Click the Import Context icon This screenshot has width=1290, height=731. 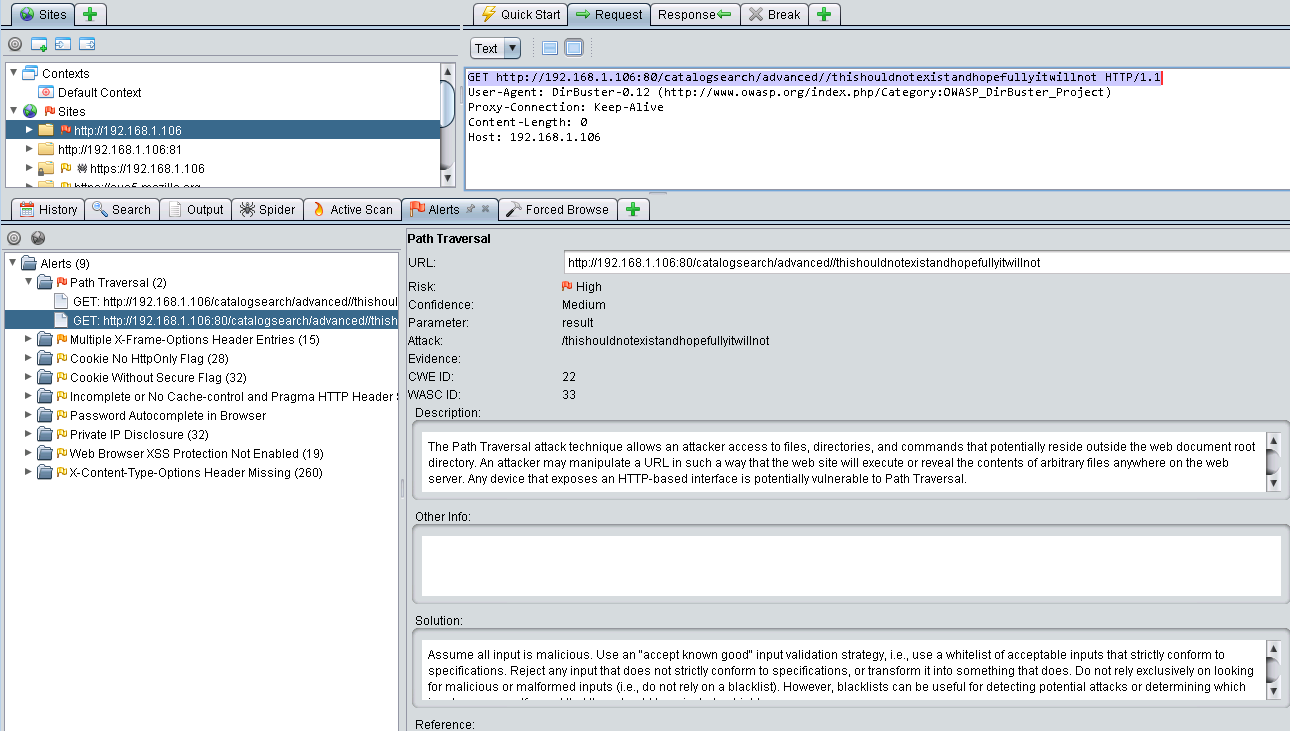click(63, 45)
